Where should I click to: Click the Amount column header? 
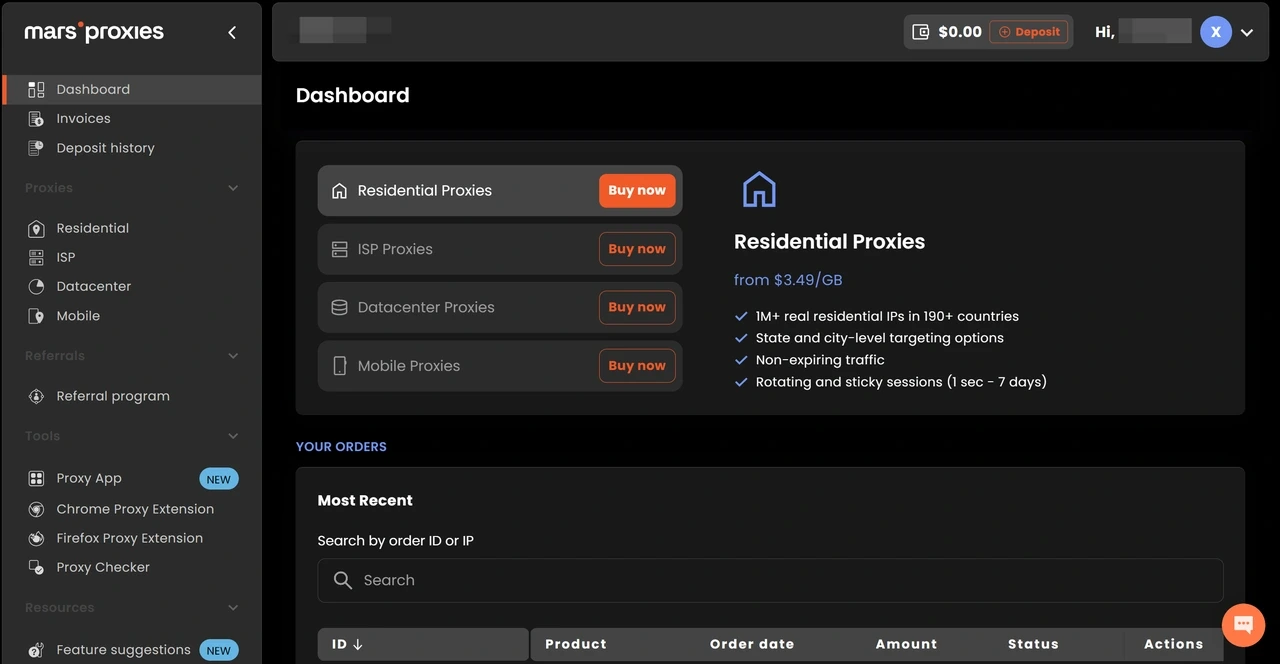point(906,644)
